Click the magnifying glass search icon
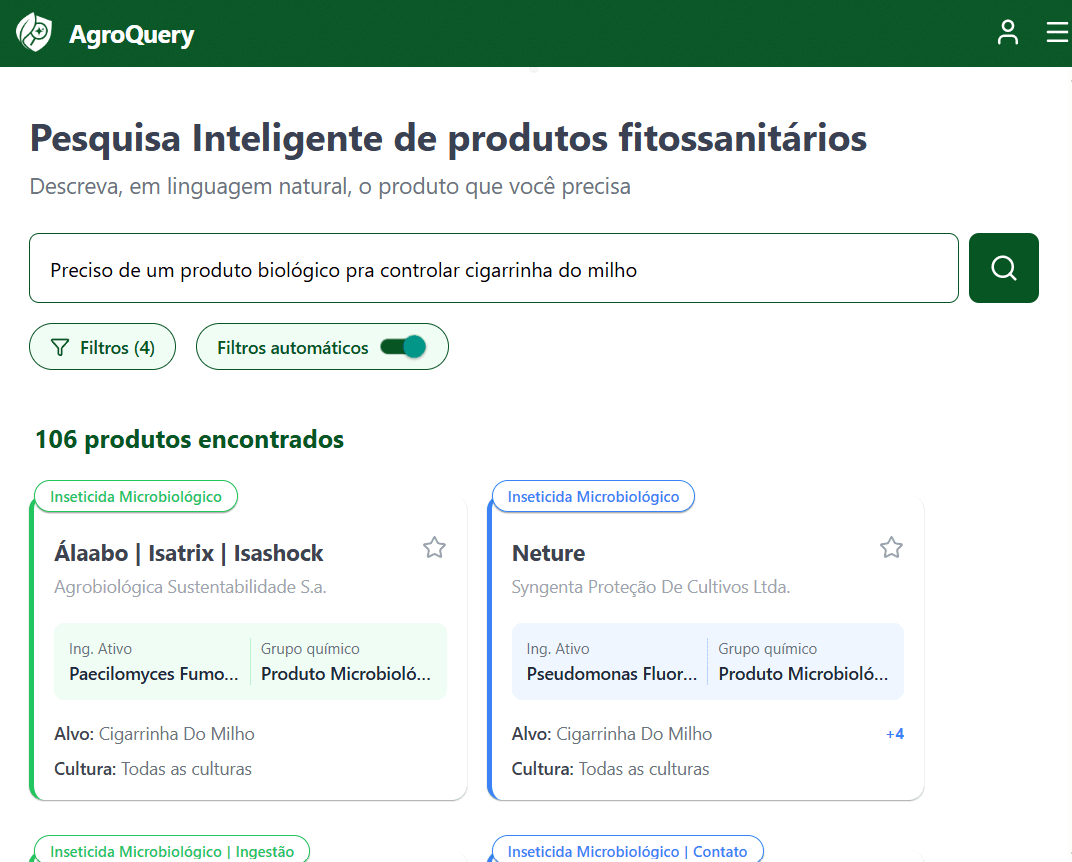This screenshot has width=1072, height=862. pyautogui.click(x=1003, y=267)
